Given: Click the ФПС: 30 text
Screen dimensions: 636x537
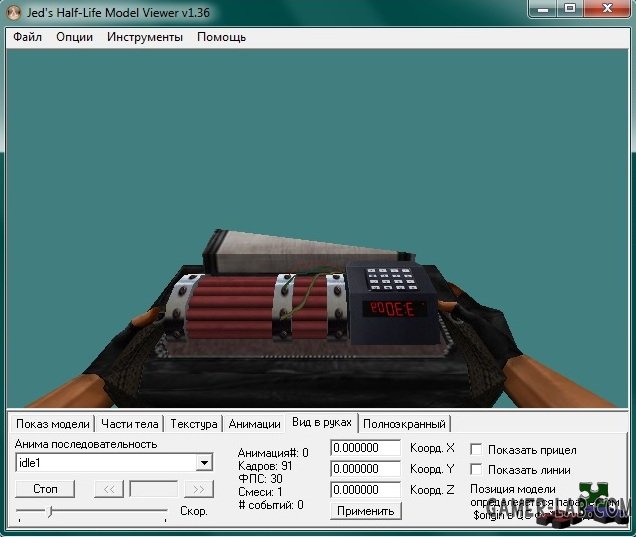Looking at the screenshot, I should point(260,479).
